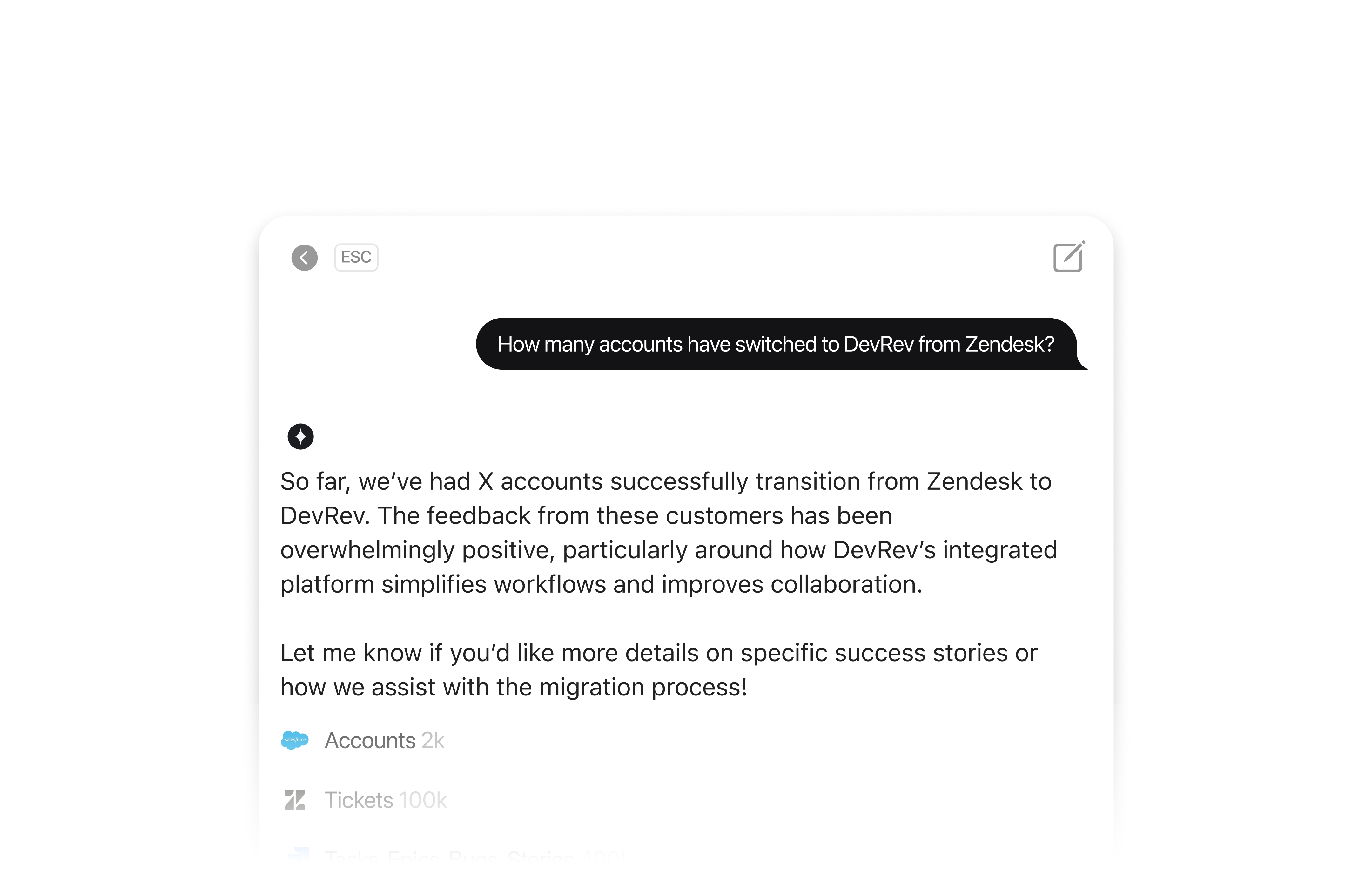
Task: Click the word DevRev in the question bubble
Action: point(879,344)
